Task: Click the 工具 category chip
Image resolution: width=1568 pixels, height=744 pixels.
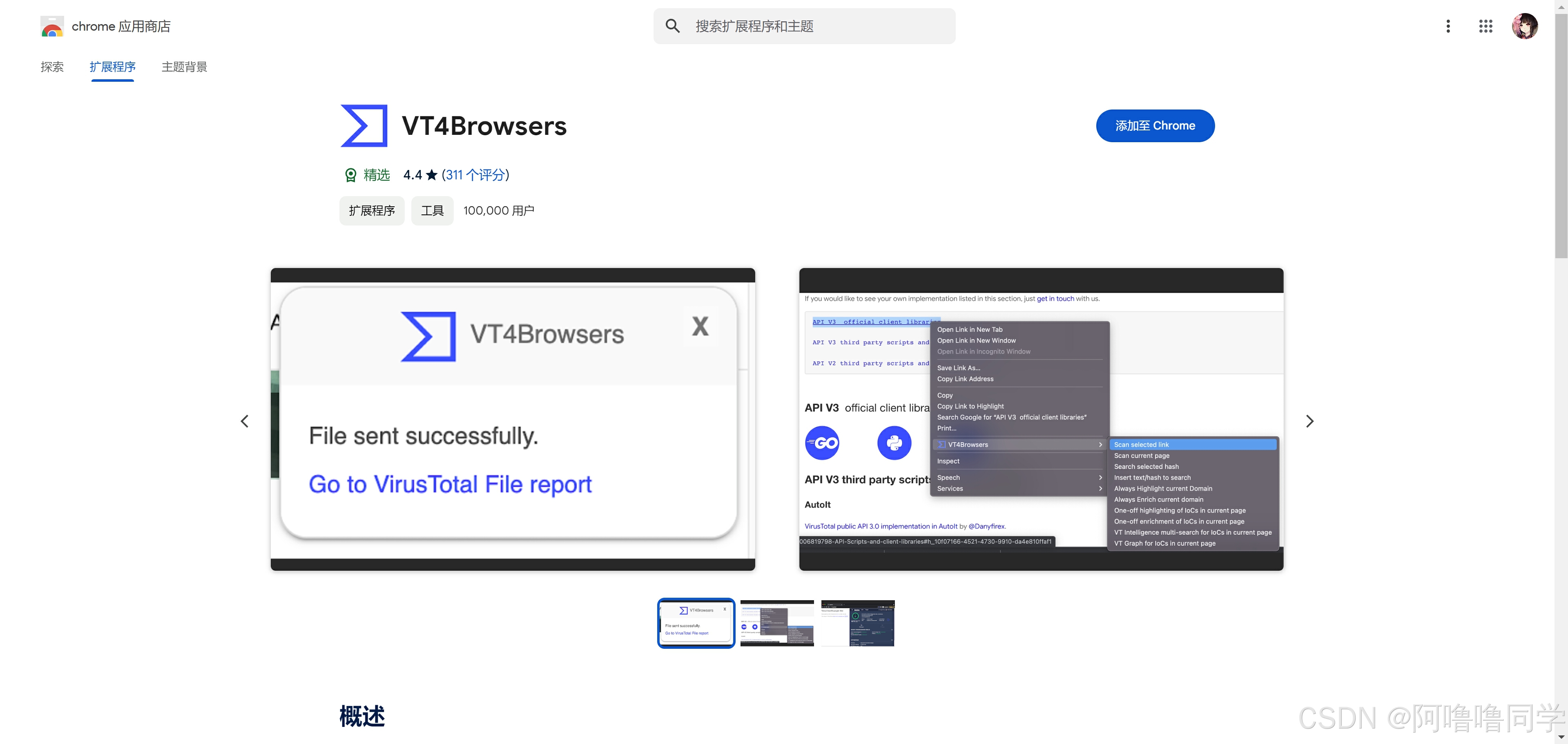Action: pos(432,211)
